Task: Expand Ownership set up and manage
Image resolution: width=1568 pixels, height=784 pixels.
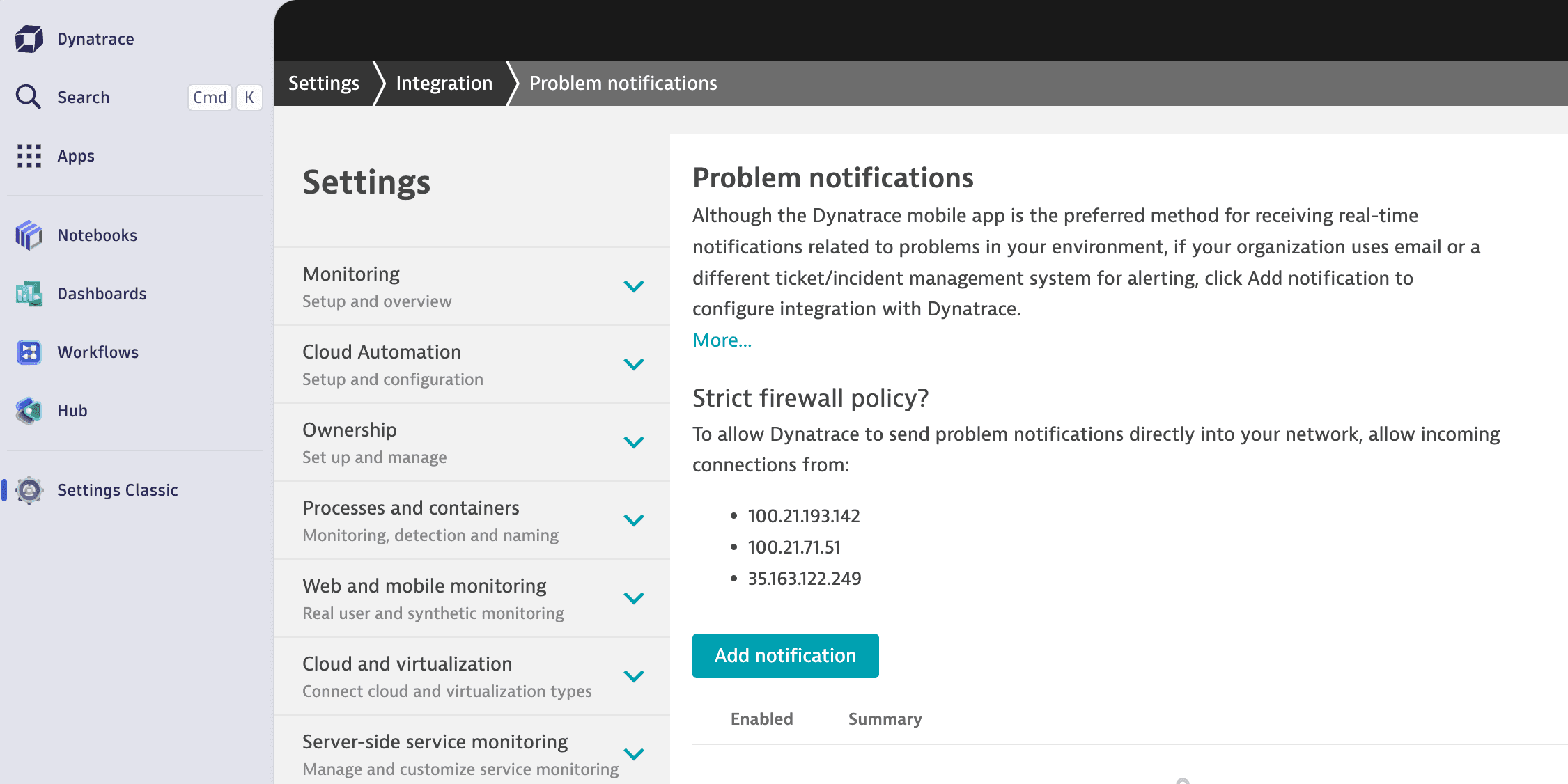Action: 634,443
